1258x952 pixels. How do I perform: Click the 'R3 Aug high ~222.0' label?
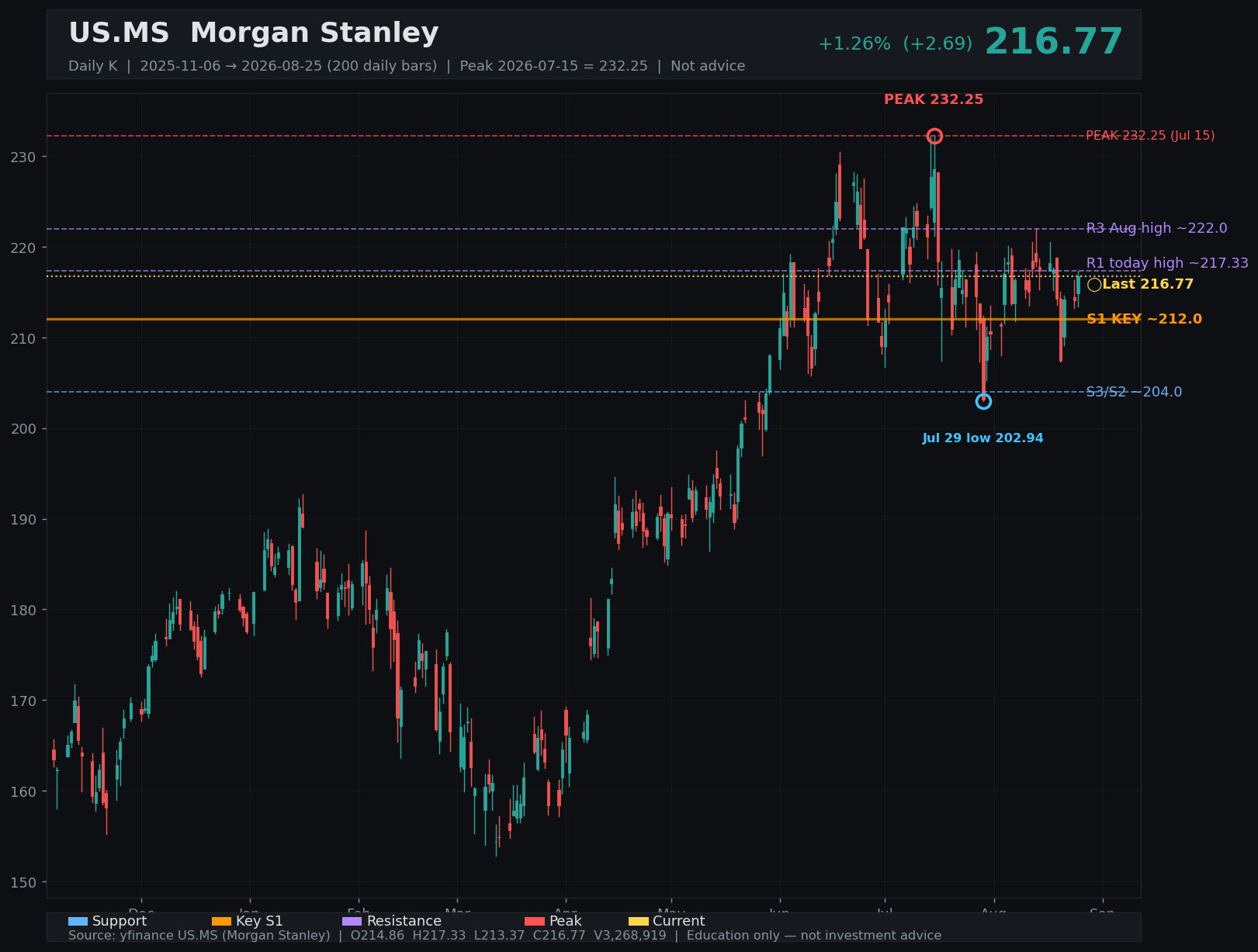[x=1157, y=228]
